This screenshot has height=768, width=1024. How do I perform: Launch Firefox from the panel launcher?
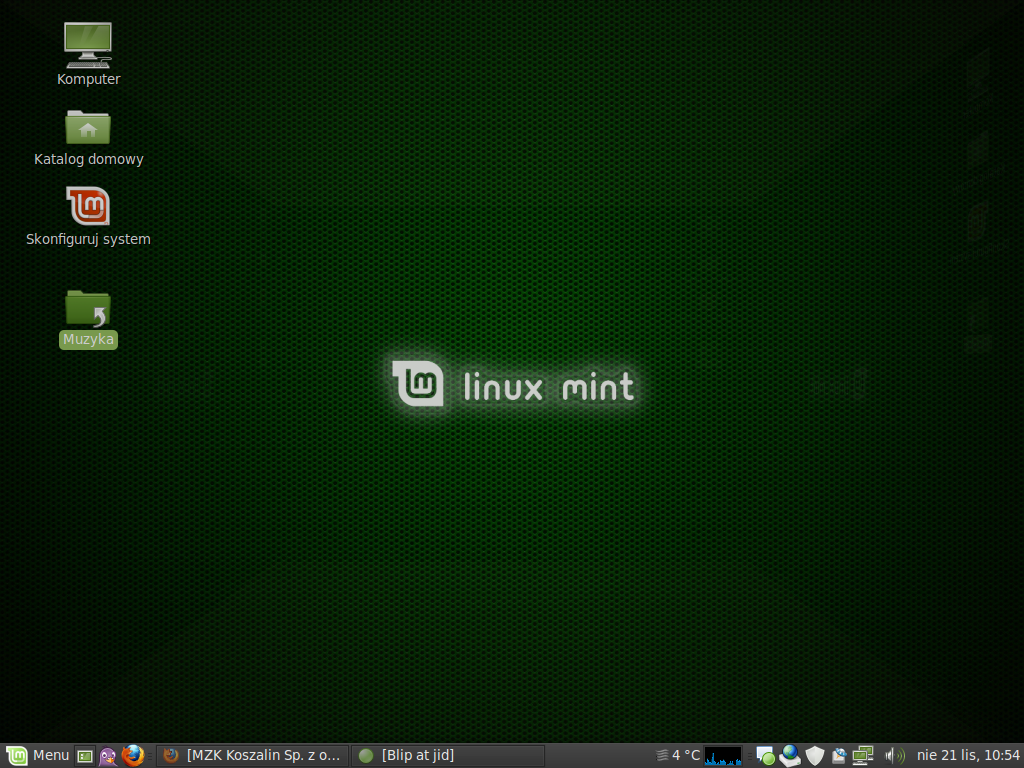(133, 756)
